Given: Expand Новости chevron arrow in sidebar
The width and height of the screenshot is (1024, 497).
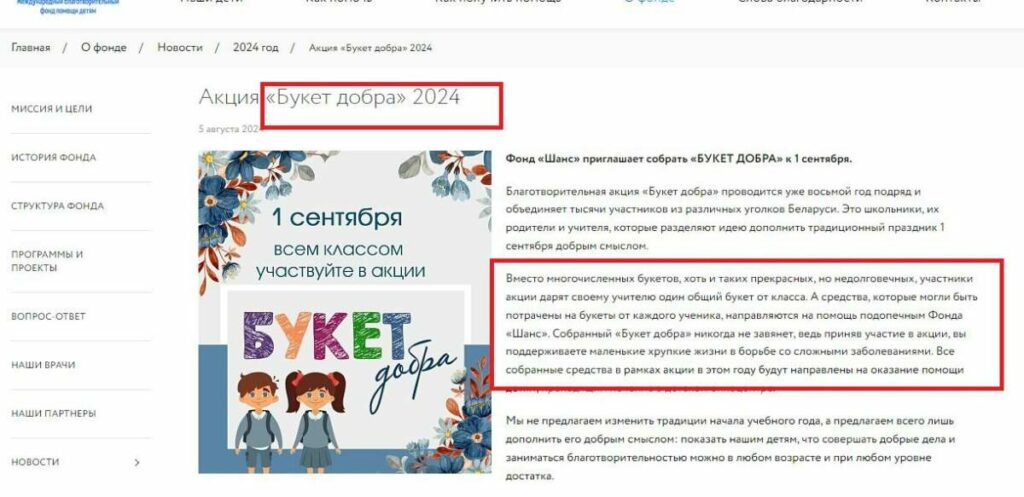Looking at the screenshot, I should click(x=137, y=462).
